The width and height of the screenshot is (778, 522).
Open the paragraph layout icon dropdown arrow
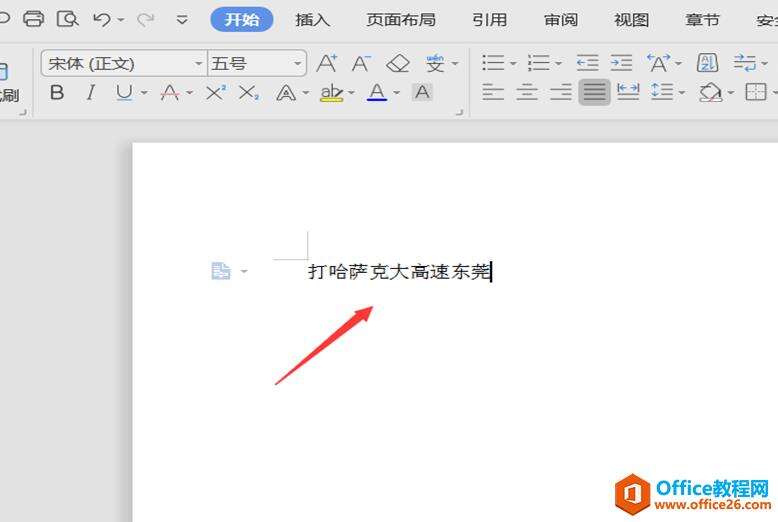(x=244, y=271)
